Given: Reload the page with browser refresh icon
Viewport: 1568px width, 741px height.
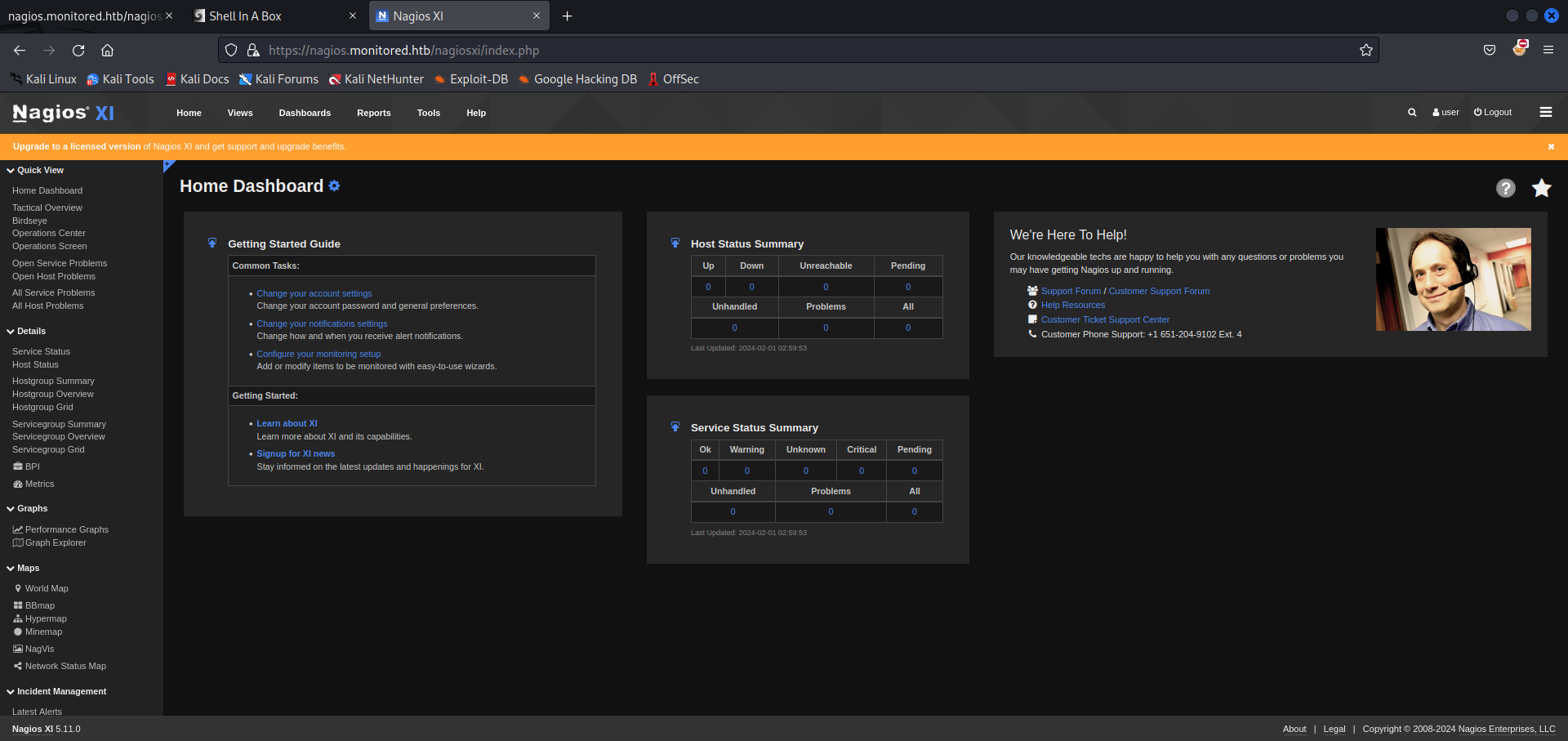Looking at the screenshot, I should pyautogui.click(x=78, y=51).
